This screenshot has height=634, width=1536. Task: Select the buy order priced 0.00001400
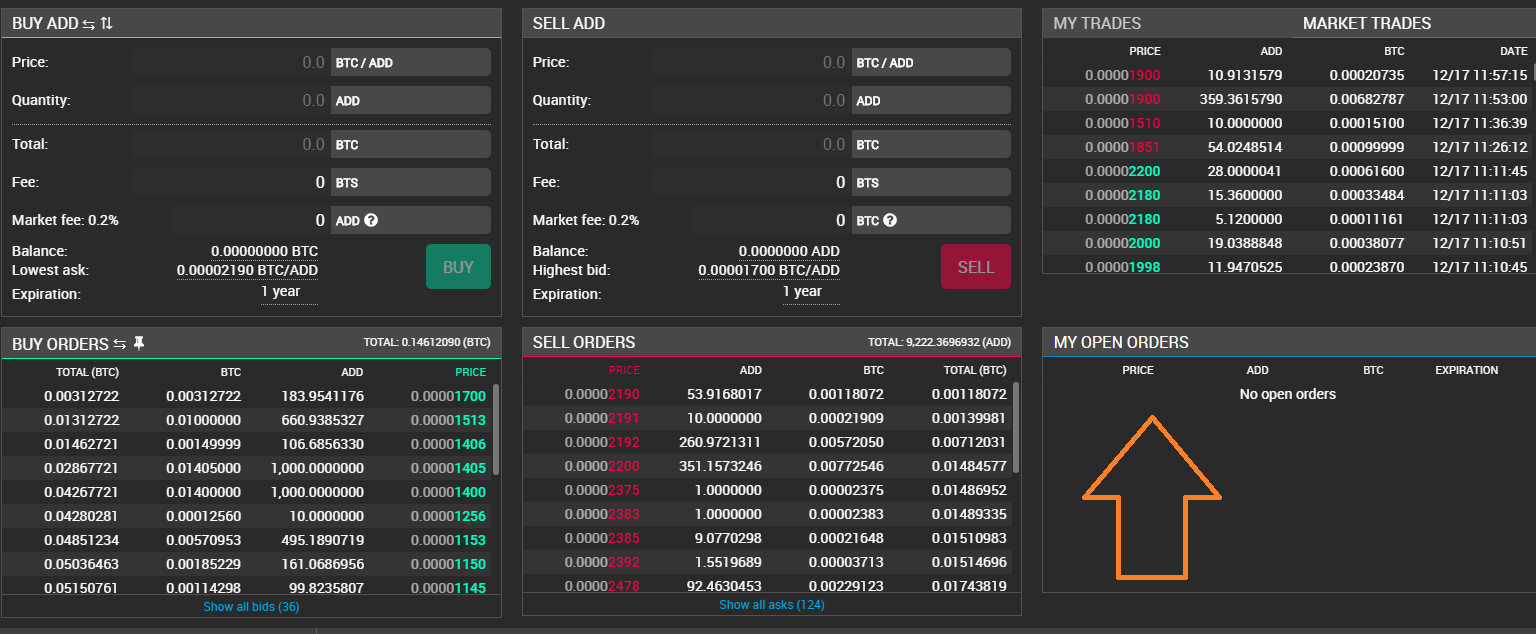pyautogui.click(x=248, y=492)
